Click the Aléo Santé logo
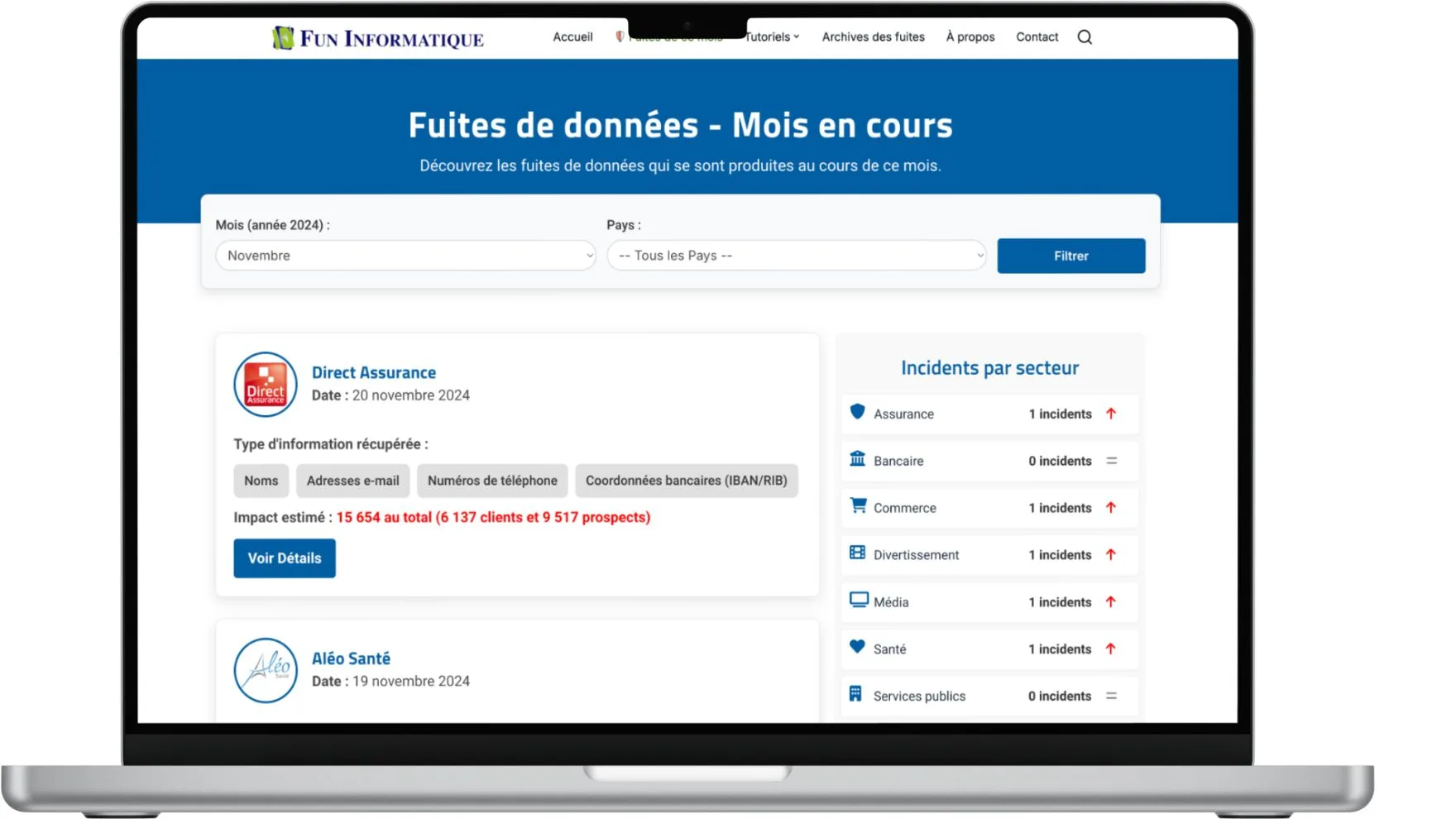1456x819 pixels. [x=266, y=670]
